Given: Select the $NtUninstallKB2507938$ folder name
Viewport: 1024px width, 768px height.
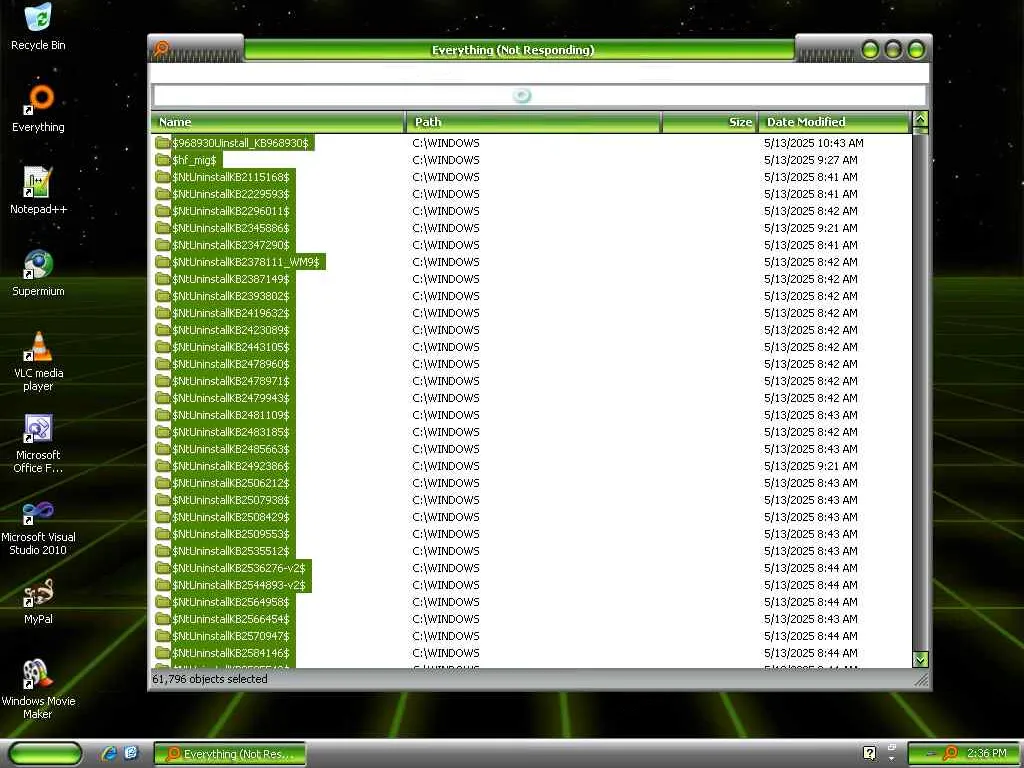Looking at the screenshot, I should point(231,500).
